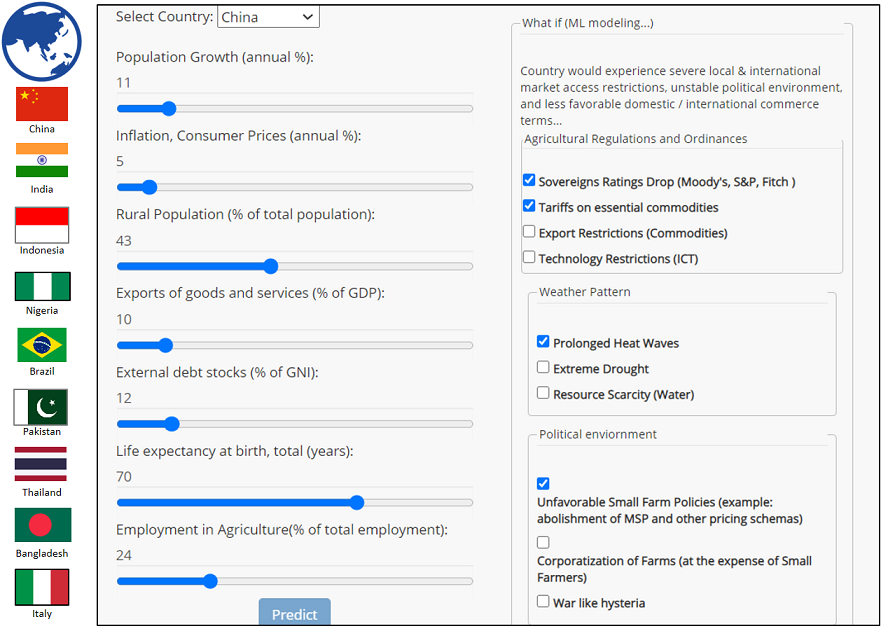Disable Prolonged Heat Waves checkbox
Image resolution: width=881 pixels, height=631 pixels.
pyautogui.click(x=543, y=342)
